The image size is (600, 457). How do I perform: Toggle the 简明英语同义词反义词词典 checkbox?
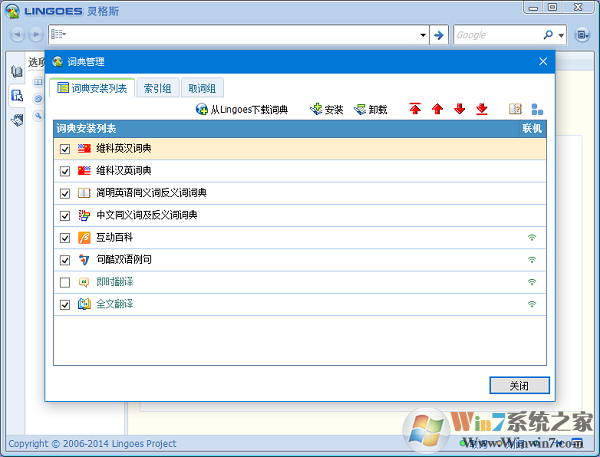click(x=65, y=193)
